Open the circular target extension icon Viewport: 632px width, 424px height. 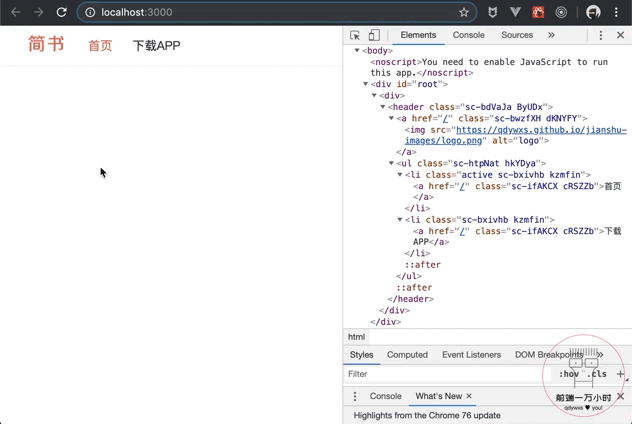(x=561, y=12)
